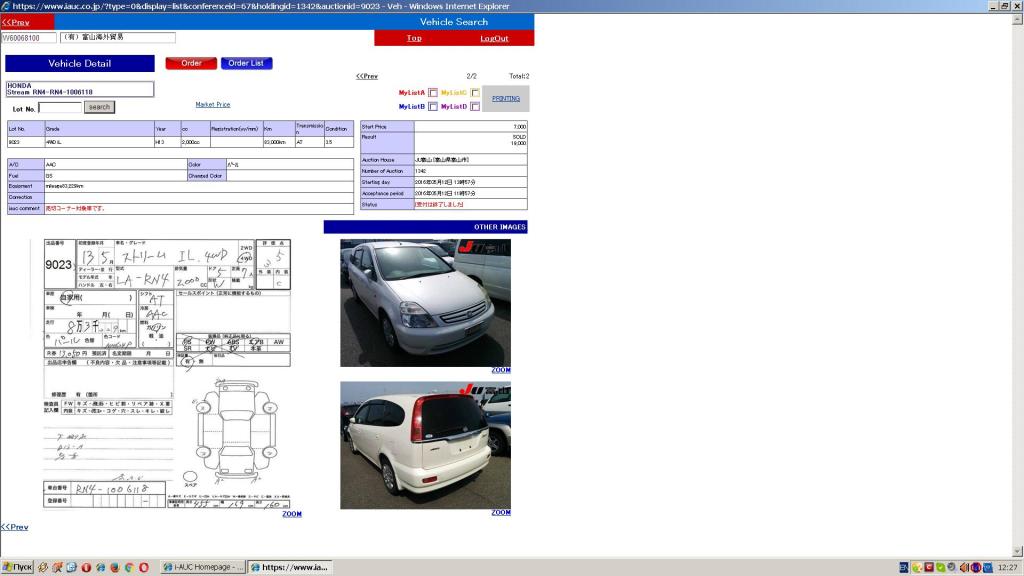Click the vertical scrollbar up arrow

pos(1017,18)
